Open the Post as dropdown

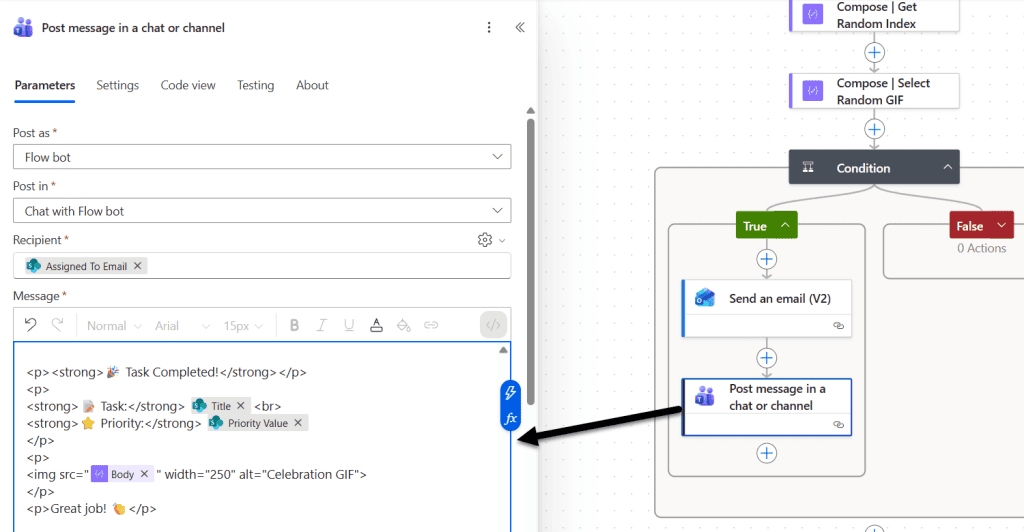click(x=262, y=157)
